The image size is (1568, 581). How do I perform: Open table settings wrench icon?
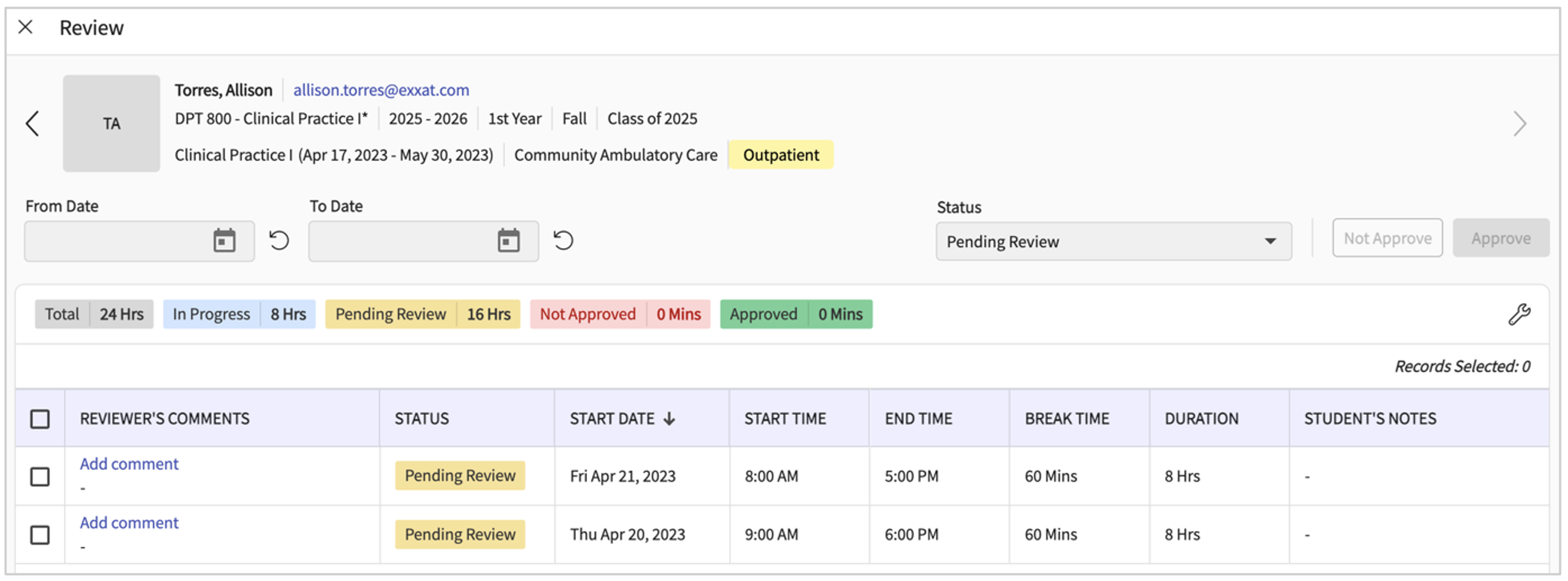(x=1519, y=315)
